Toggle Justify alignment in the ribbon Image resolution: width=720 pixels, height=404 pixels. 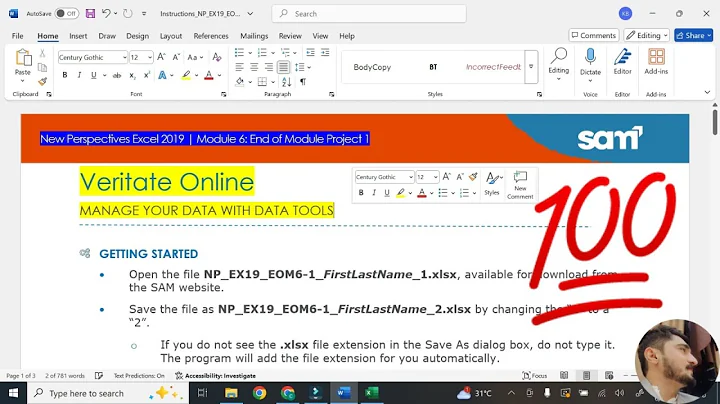(x=283, y=67)
